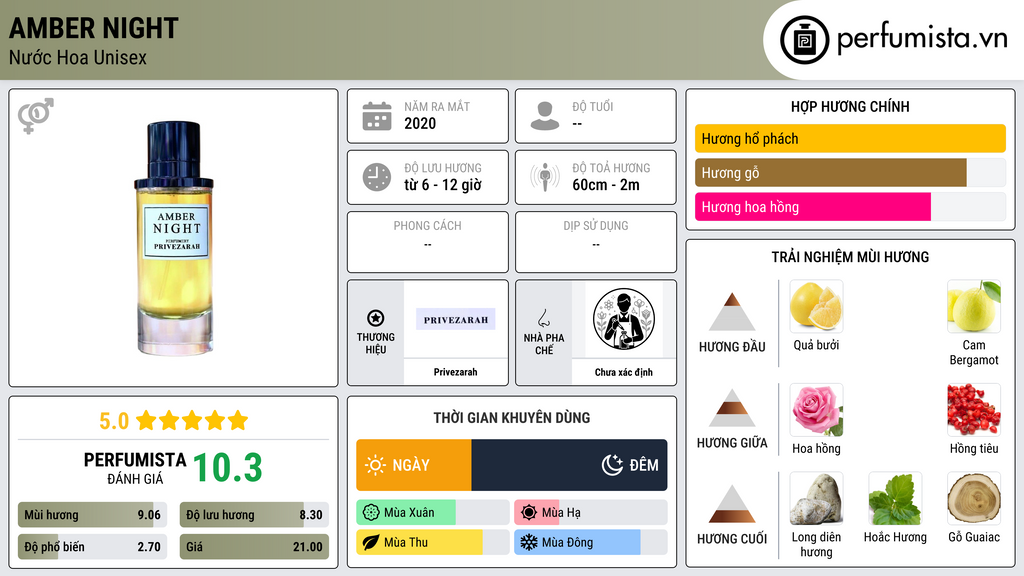Click the Đêm nighttime segment

tap(569, 465)
